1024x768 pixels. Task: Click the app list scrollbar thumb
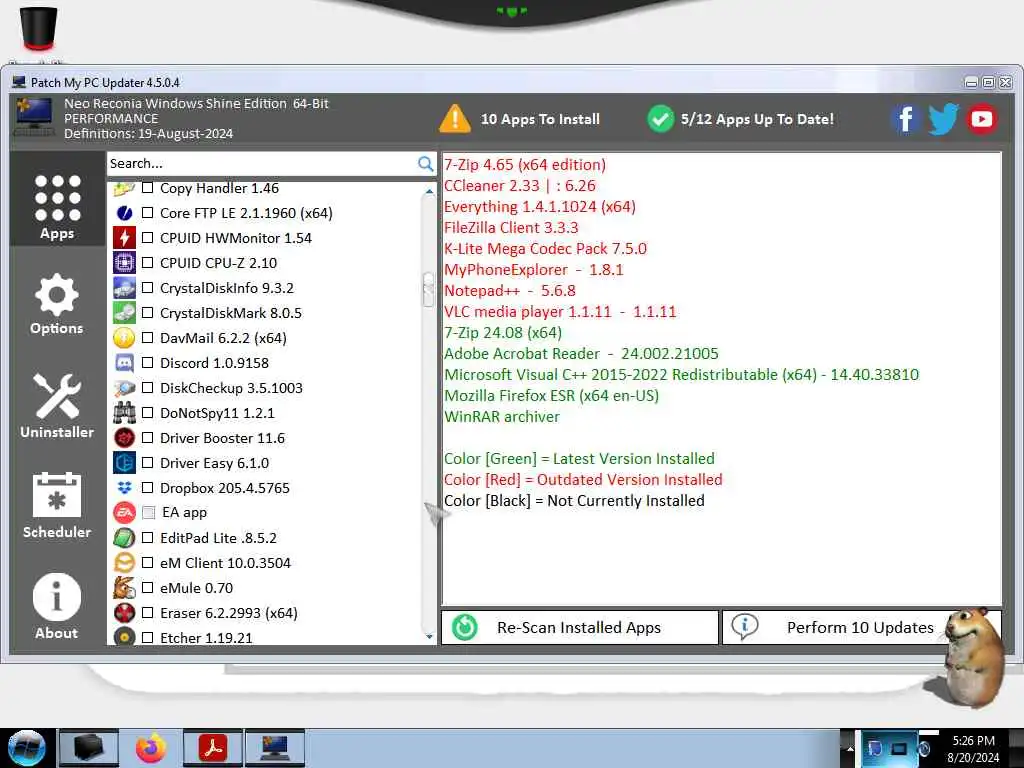tap(428, 289)
